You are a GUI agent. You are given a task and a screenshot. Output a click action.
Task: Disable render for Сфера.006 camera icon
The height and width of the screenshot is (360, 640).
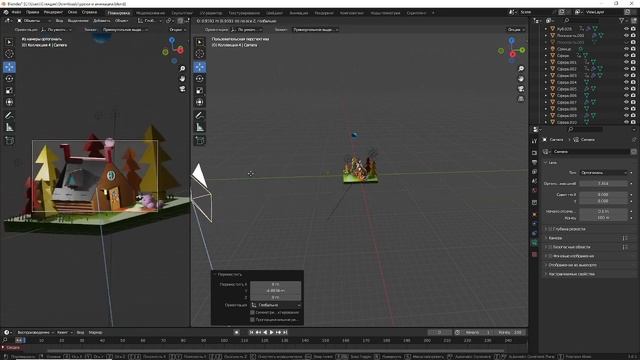[633, 96]
